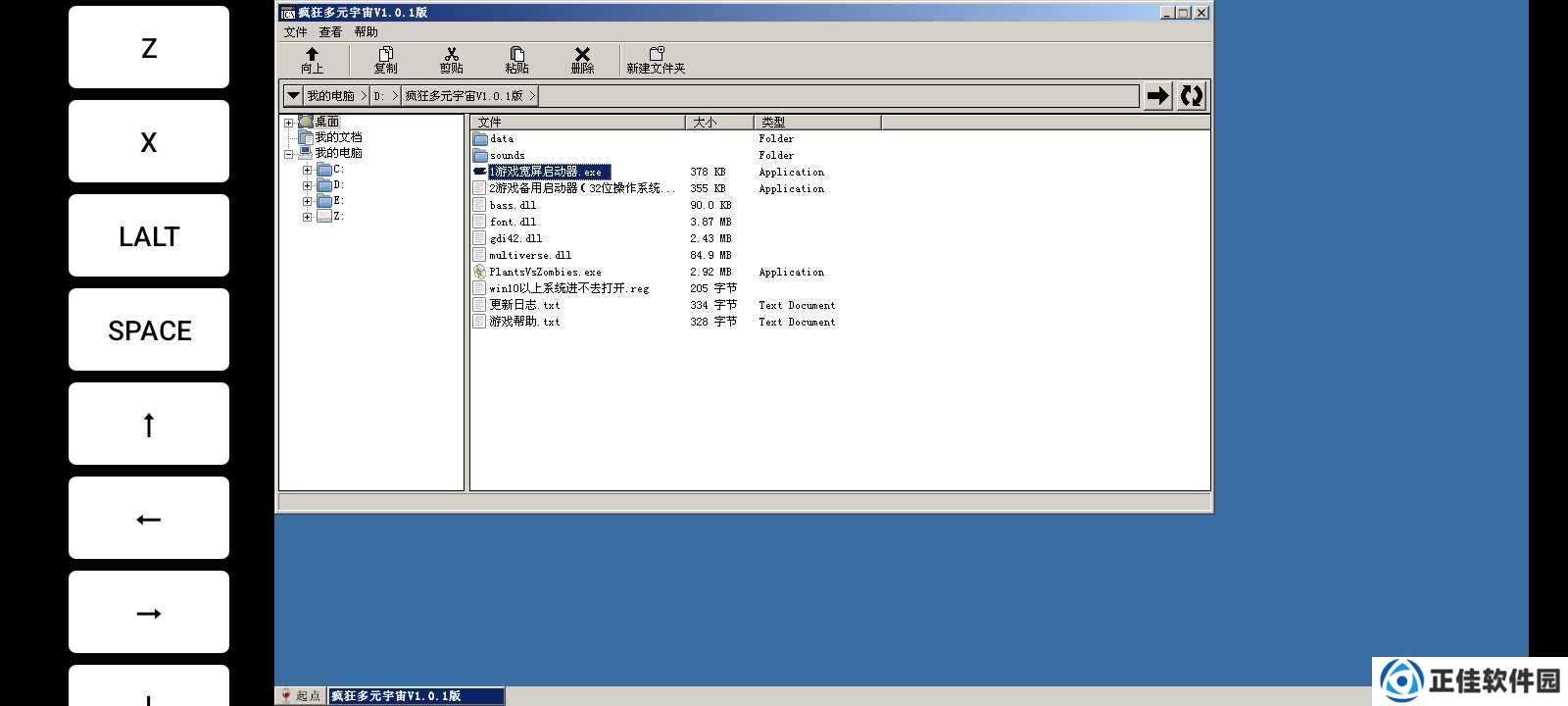
Task: Click the Go arrow beside the address bar
Action: pos(1158,95)
